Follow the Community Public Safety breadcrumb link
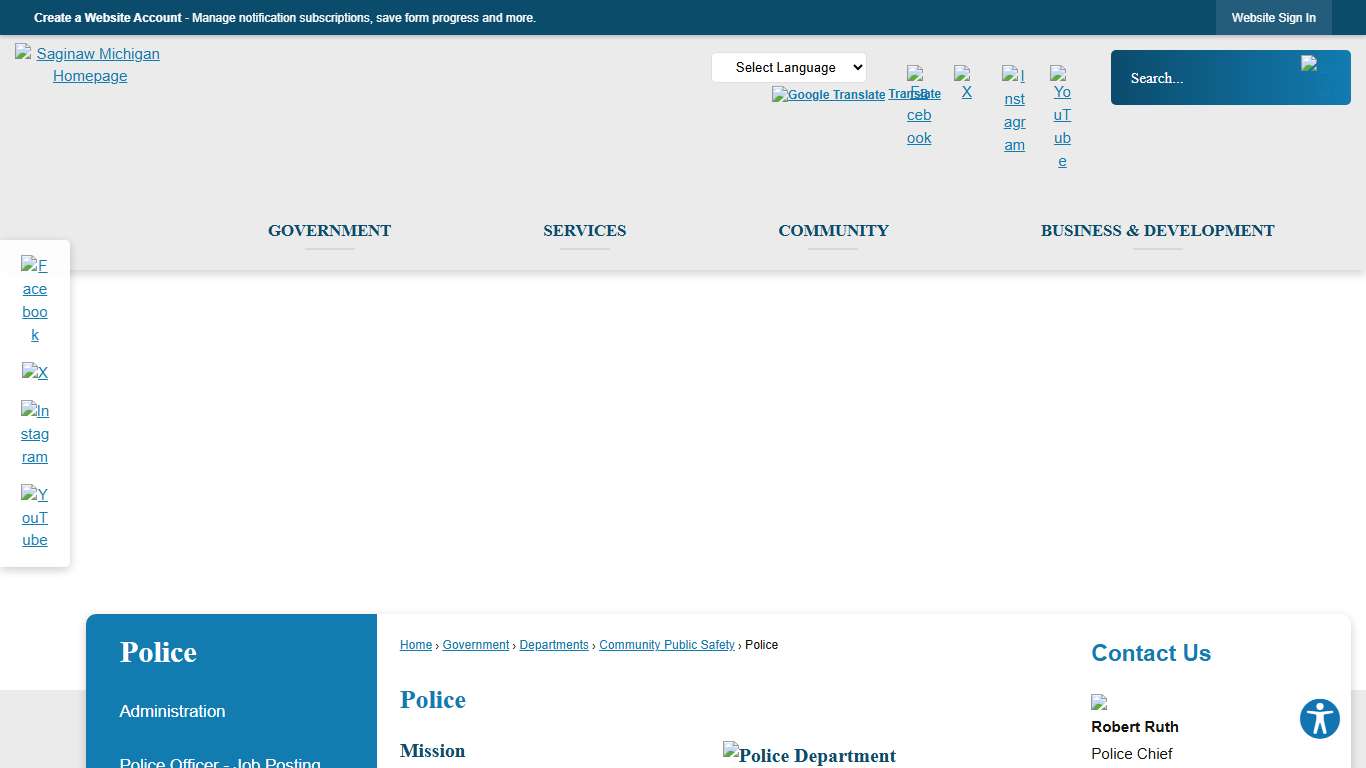Screen dimensions: 1366x768 pyautogui.click(x=666, y=645)
